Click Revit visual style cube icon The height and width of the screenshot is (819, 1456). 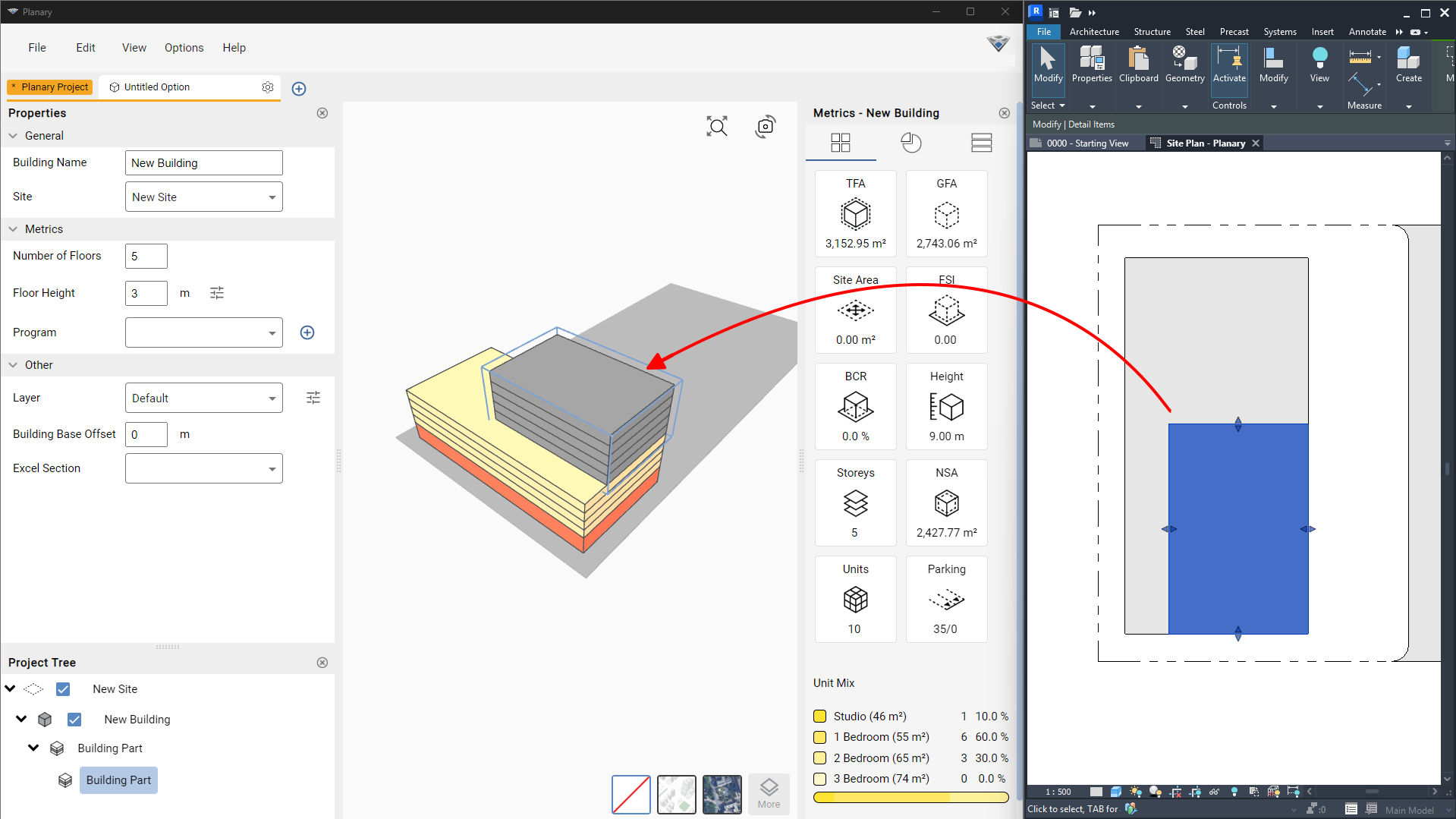(1116, 792)
